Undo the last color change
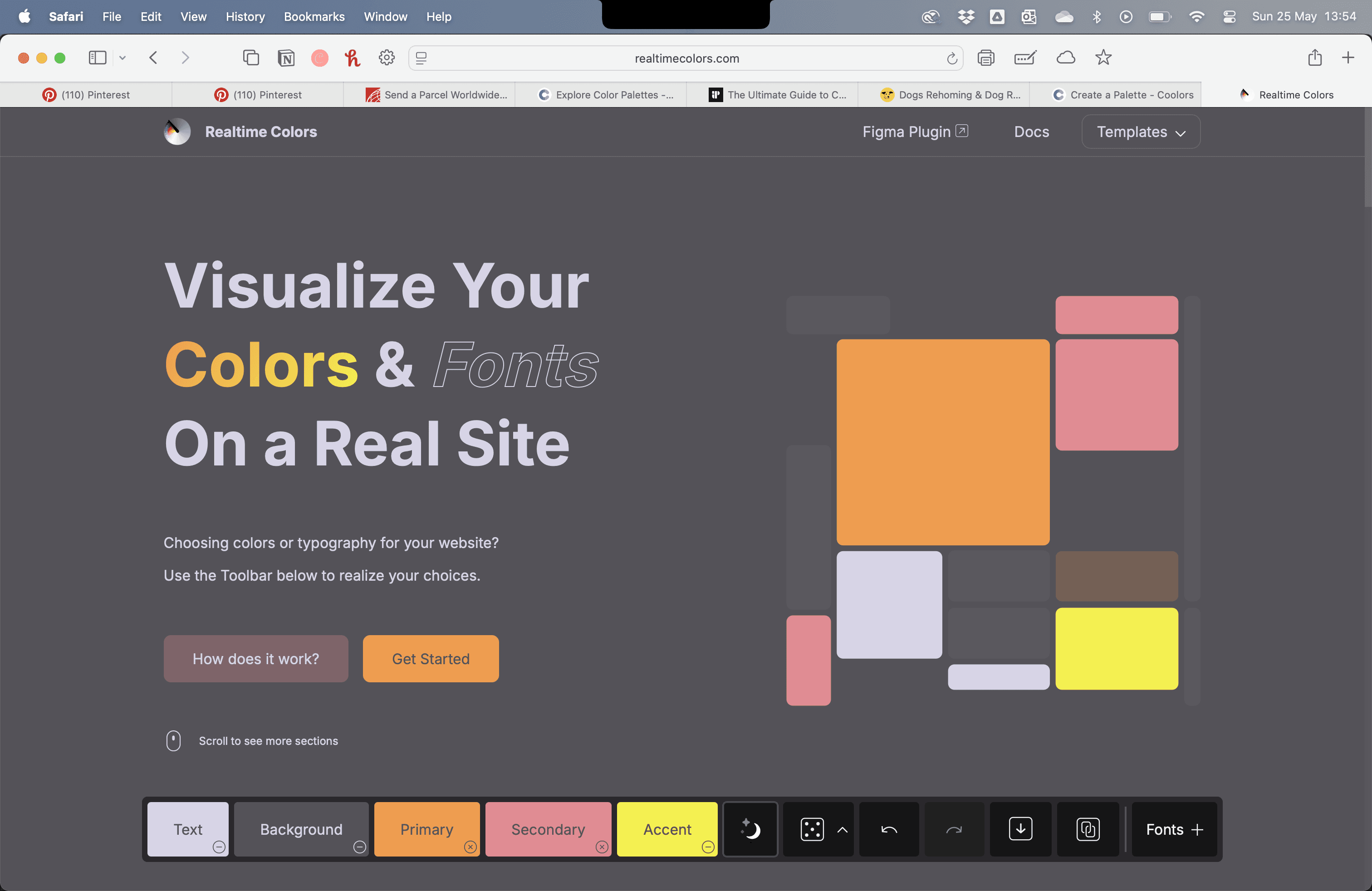1372x891 pixels. [x=889, y=829]
